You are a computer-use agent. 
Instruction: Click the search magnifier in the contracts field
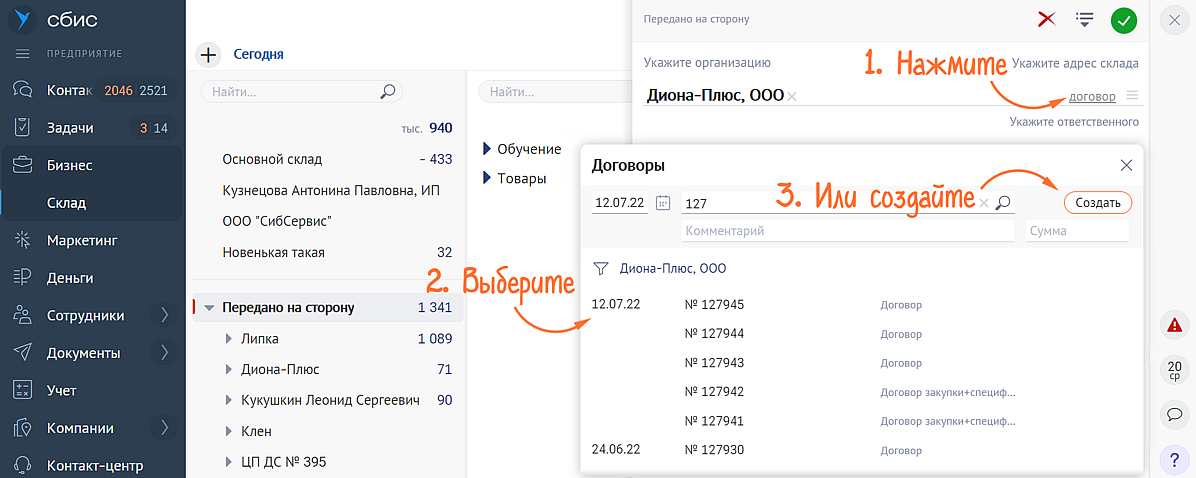[1004, 203]
